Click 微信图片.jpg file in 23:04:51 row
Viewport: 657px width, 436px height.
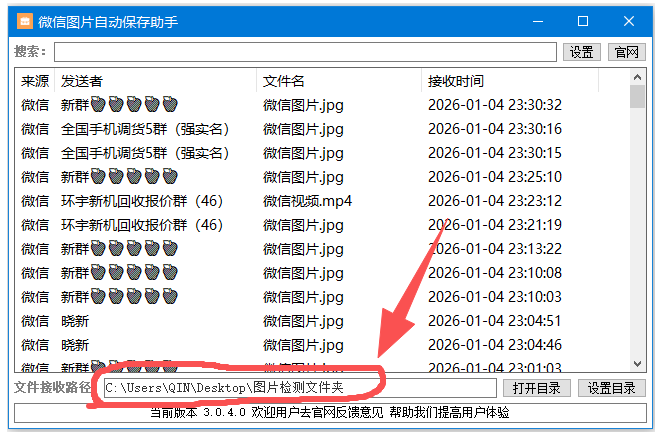point(303,322)
